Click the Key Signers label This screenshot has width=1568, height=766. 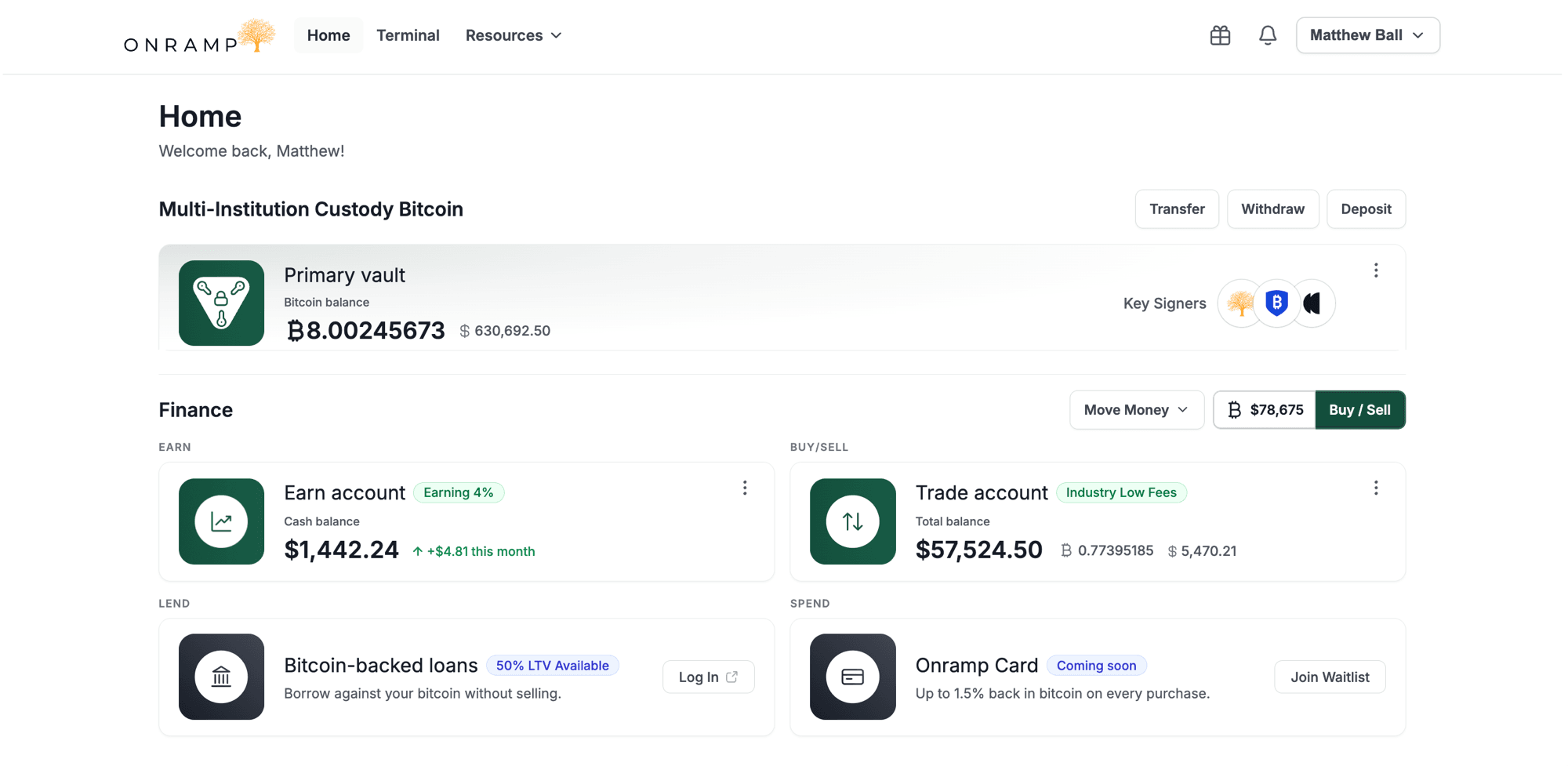click(x=1164, y=303)
